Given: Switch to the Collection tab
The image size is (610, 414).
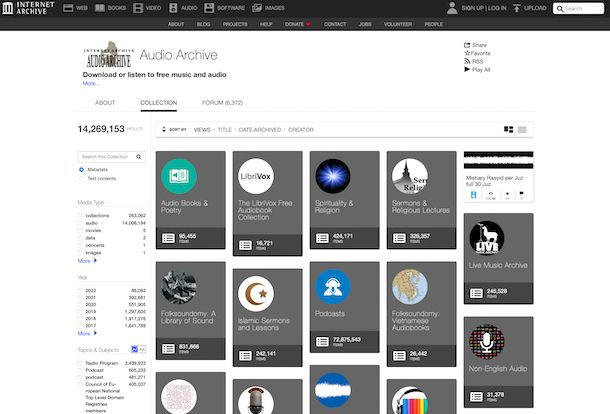Looking at the screenshot, I should 159,103.
